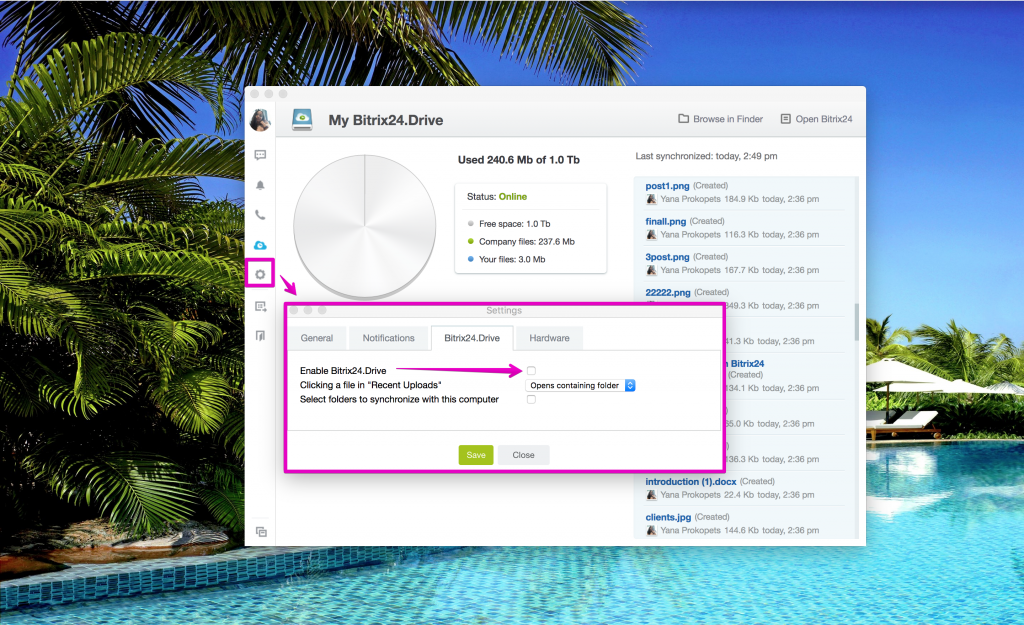This screenshot has width=1024, height=625.
Task: Click the 'My Bitrix24.Drive' title text
Action: (x=385, y=120)
